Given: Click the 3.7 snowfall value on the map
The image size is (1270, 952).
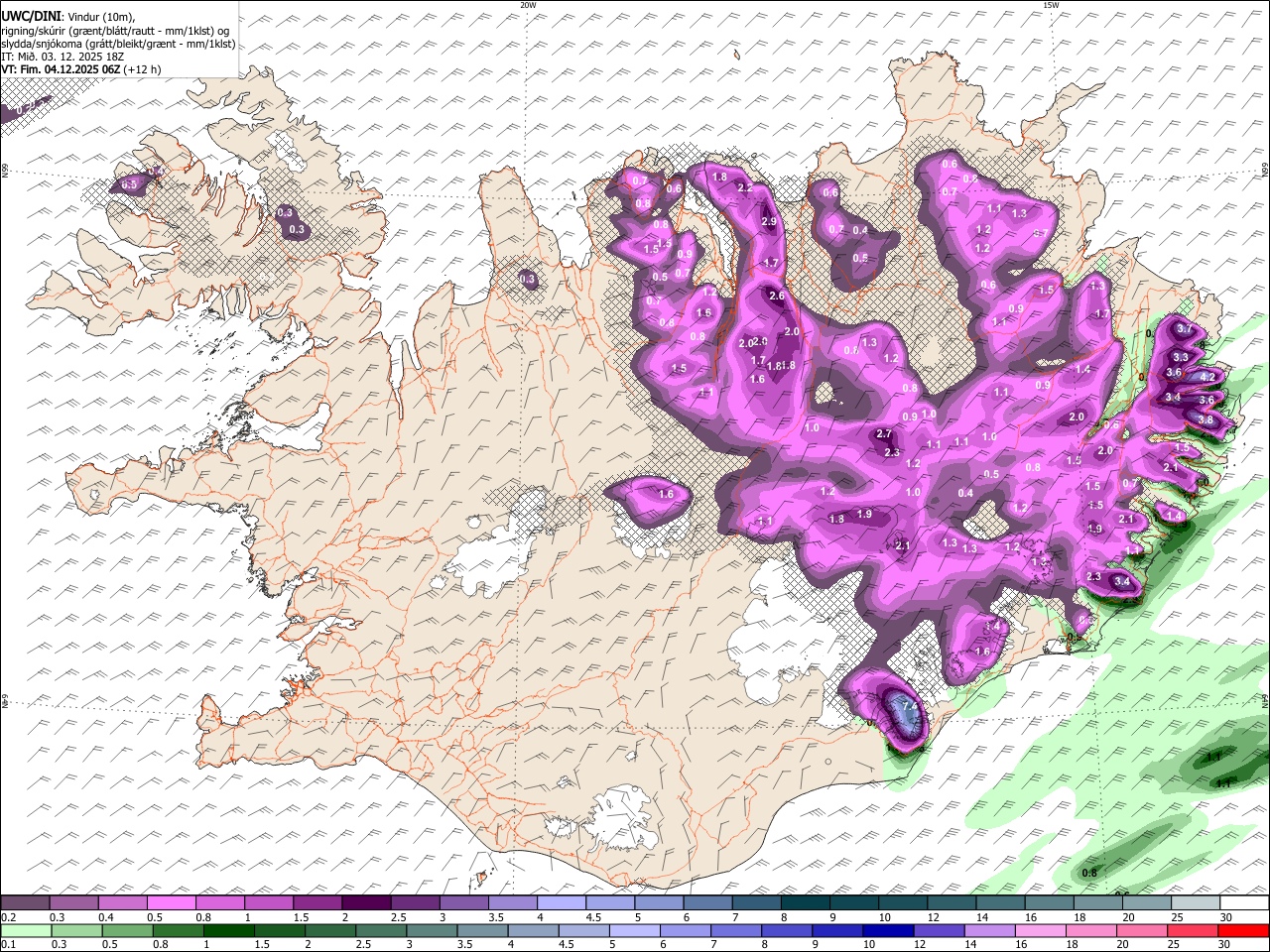Looking at the screenshot, I should tap(1184, 328).
